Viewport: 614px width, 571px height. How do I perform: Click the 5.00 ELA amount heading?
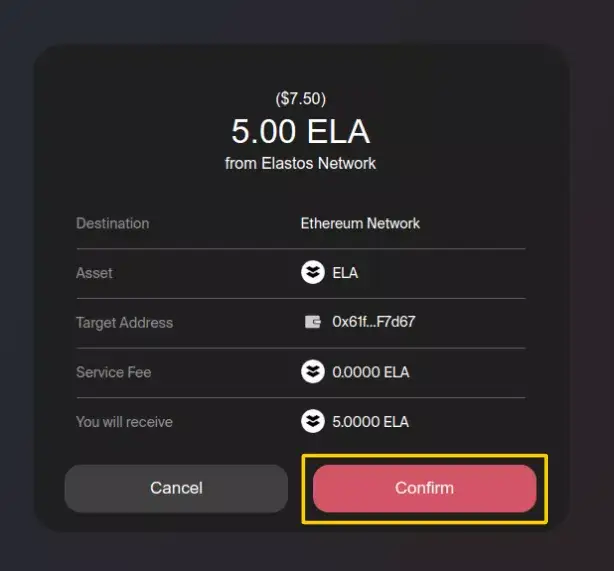[300, 131]
